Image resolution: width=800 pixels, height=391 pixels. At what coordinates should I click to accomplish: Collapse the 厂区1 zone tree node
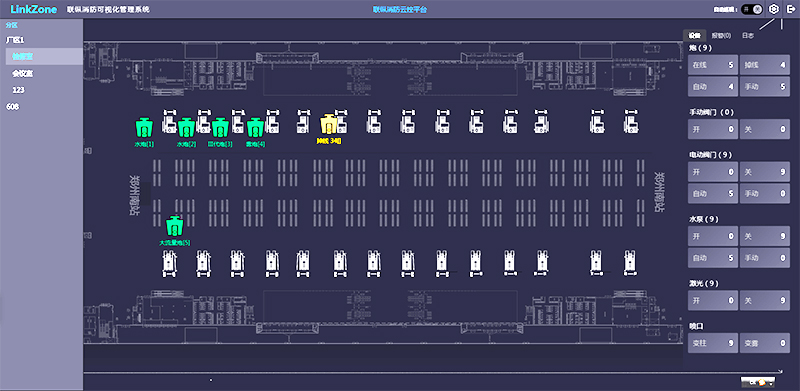pos(15,39)
